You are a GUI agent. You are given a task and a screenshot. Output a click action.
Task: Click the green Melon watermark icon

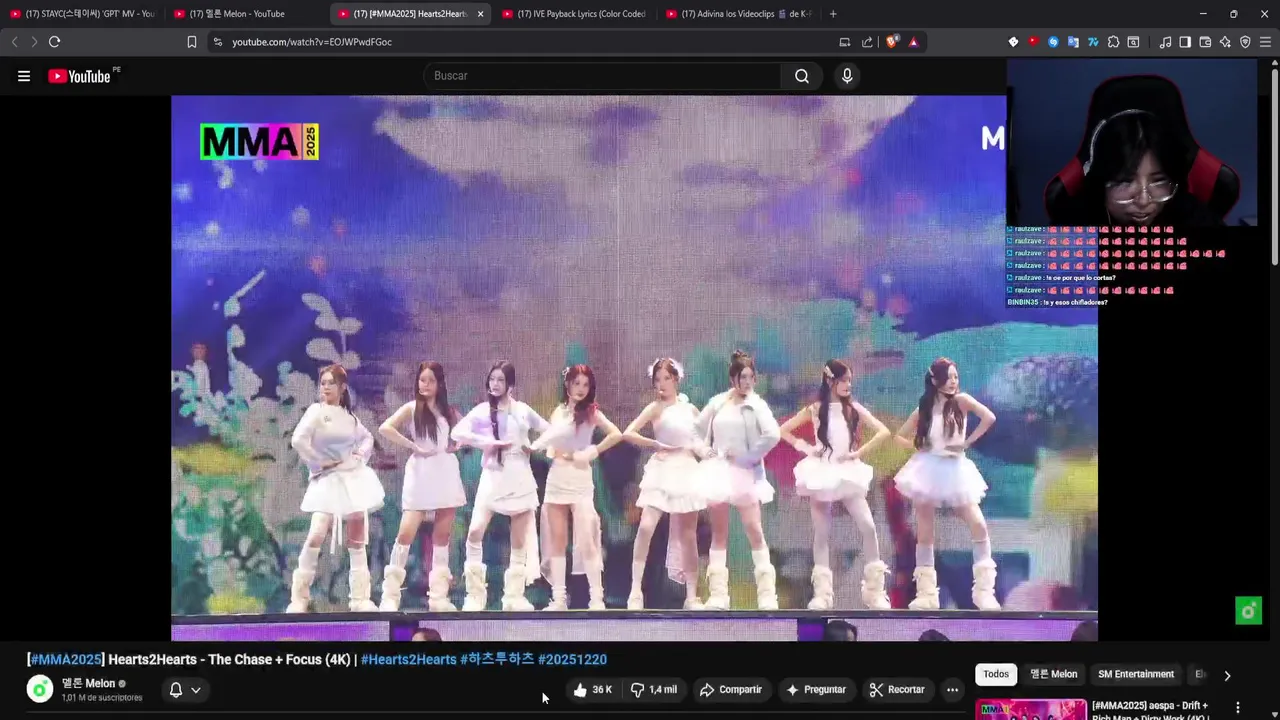pos(1248,611)
